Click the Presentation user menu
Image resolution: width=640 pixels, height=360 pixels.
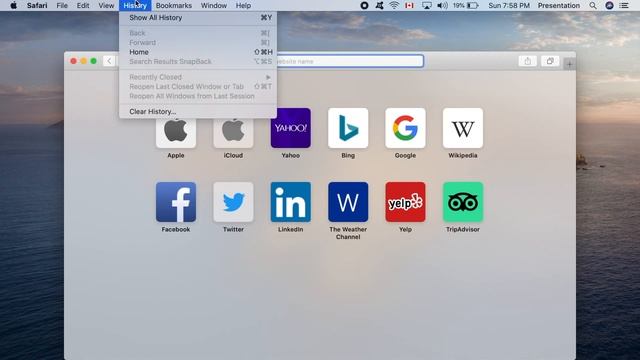coord(558,6)
